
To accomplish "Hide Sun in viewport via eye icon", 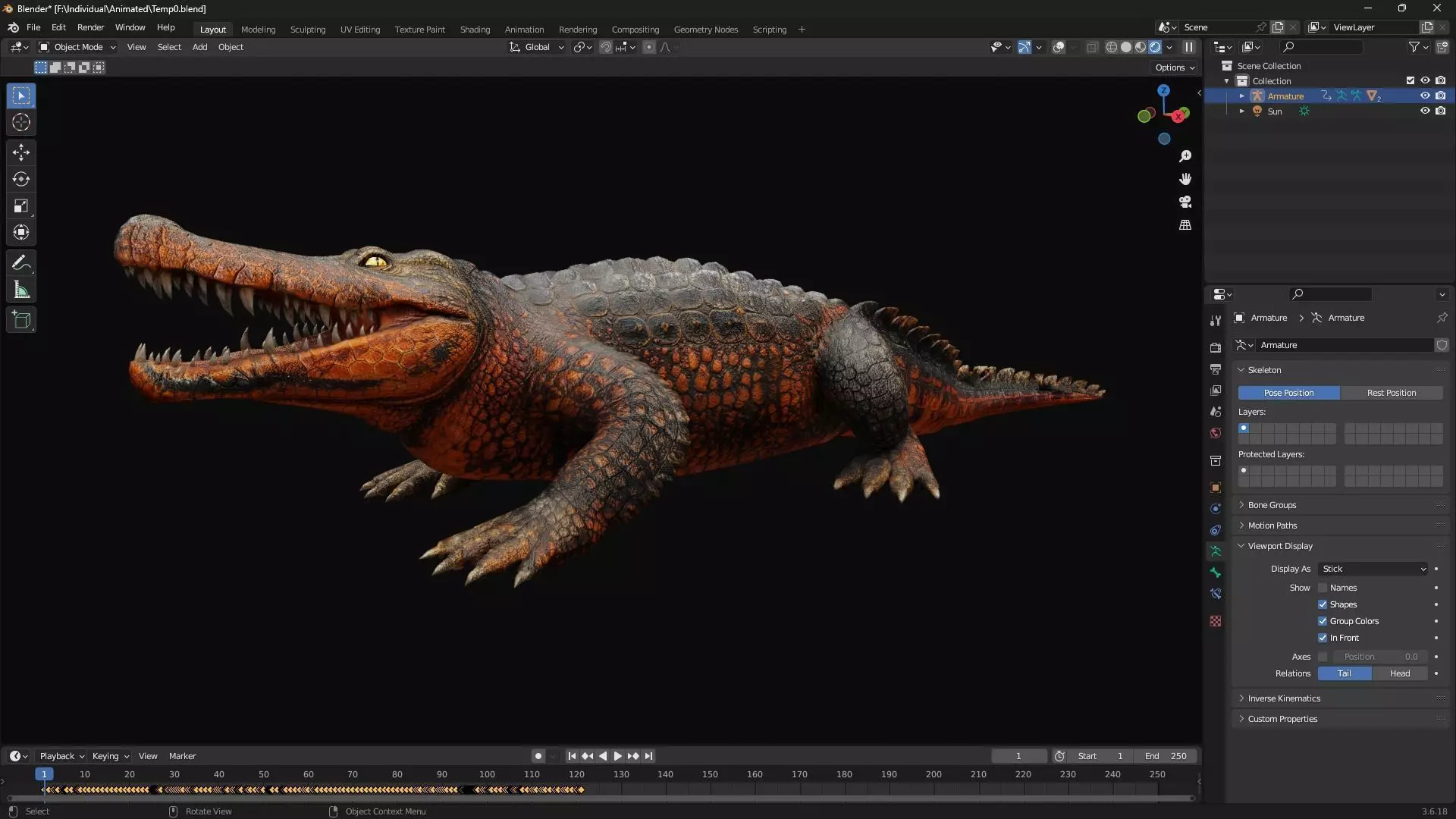I will [x=1425, y=111].
